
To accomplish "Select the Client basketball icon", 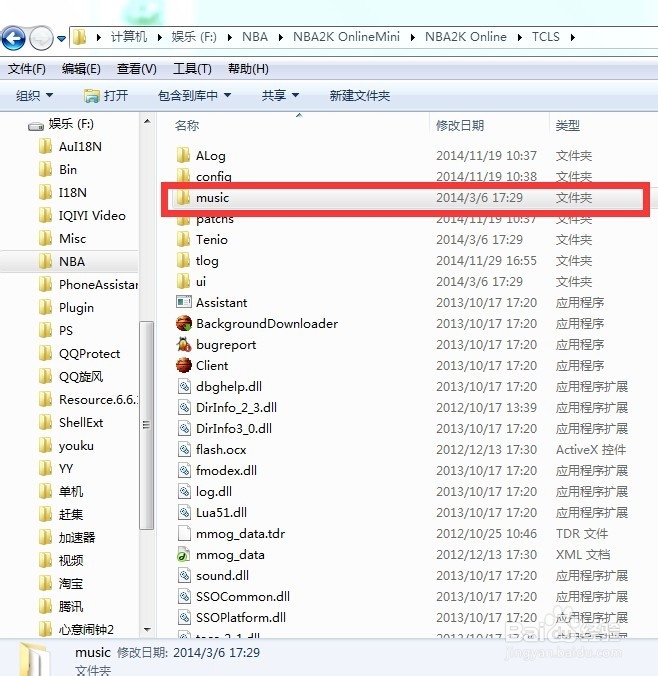I will 184,365.
